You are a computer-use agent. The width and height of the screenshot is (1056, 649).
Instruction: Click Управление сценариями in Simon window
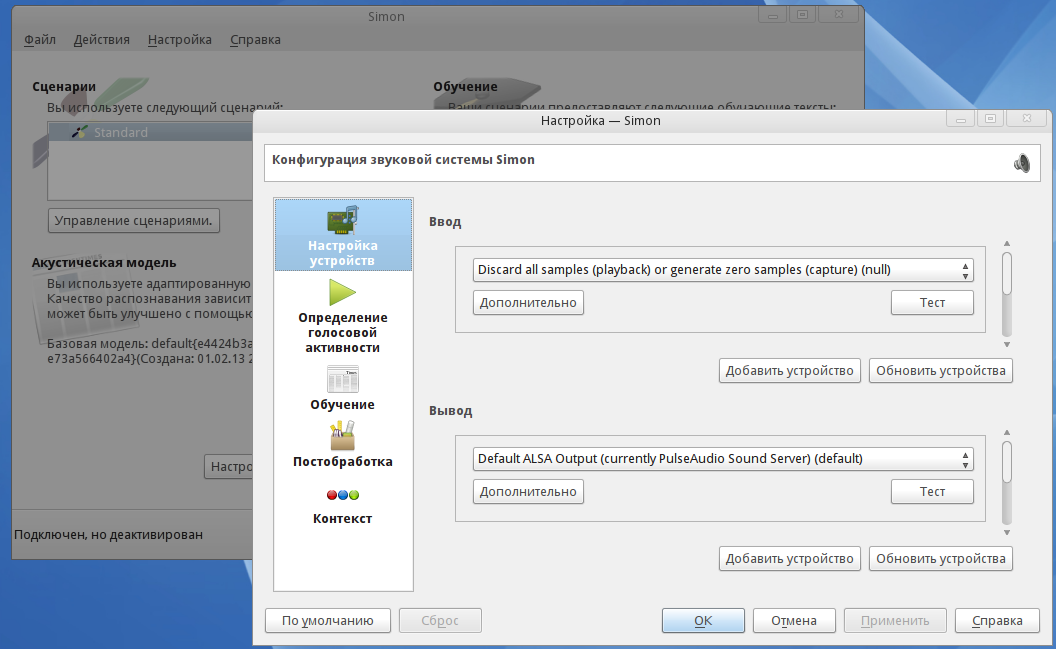(133, 221)
